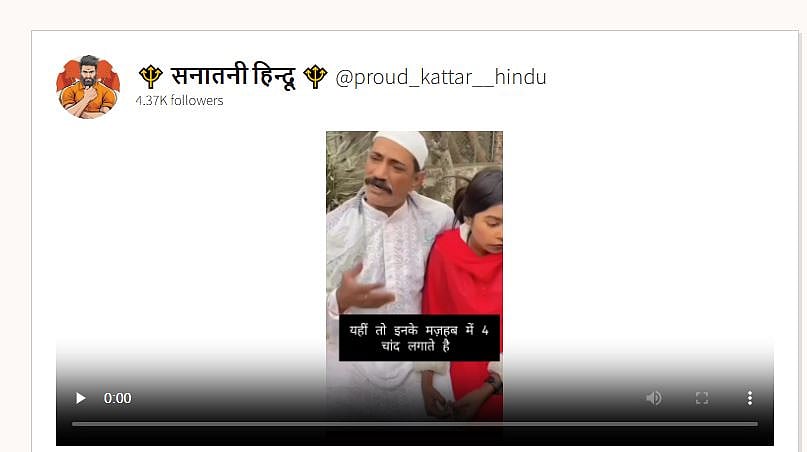This screenshot has height=452, width=807.
Task: Click the 0:00 elapsed time display
Action: tap(117, 398)
